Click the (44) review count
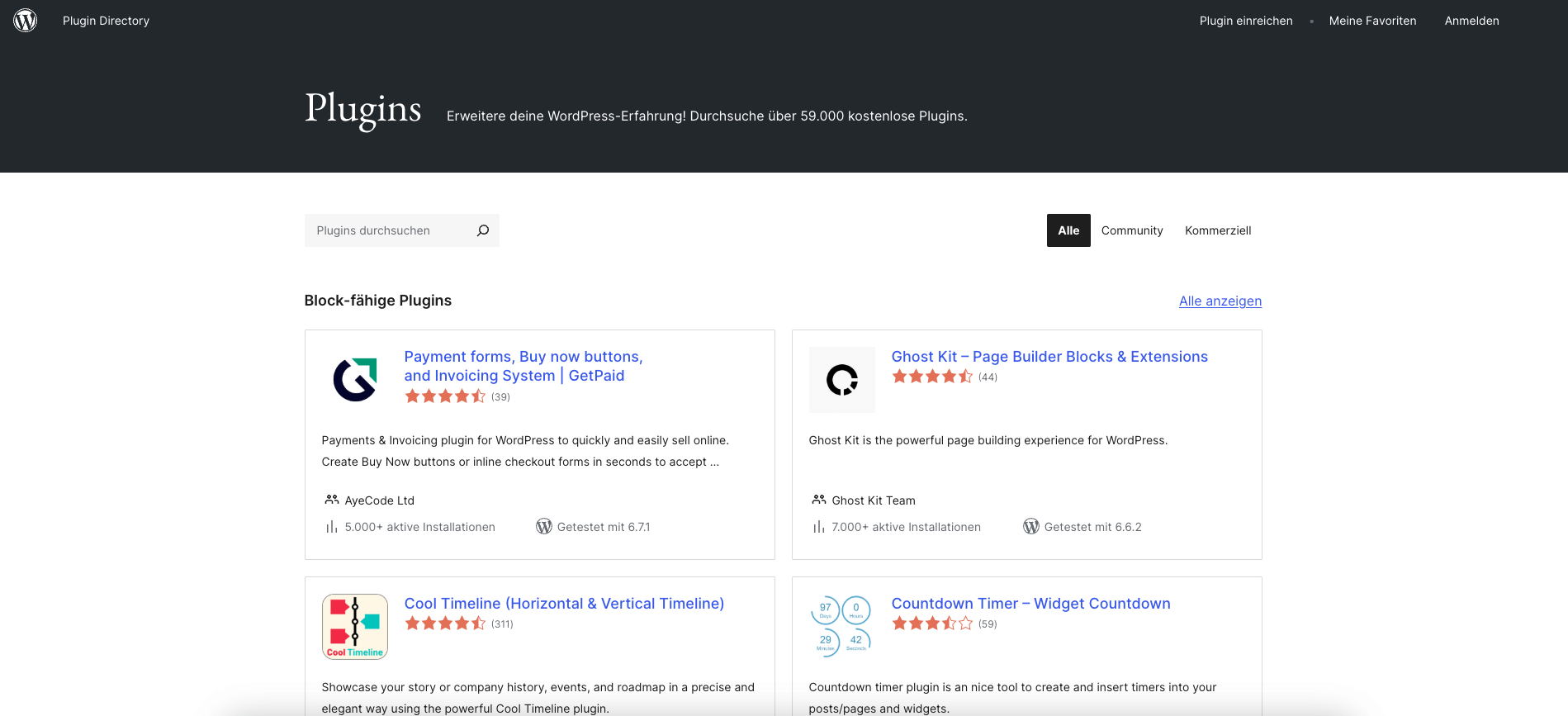Image resolution: width=1568 pixels, height=716 pixels. click(988, 377)
